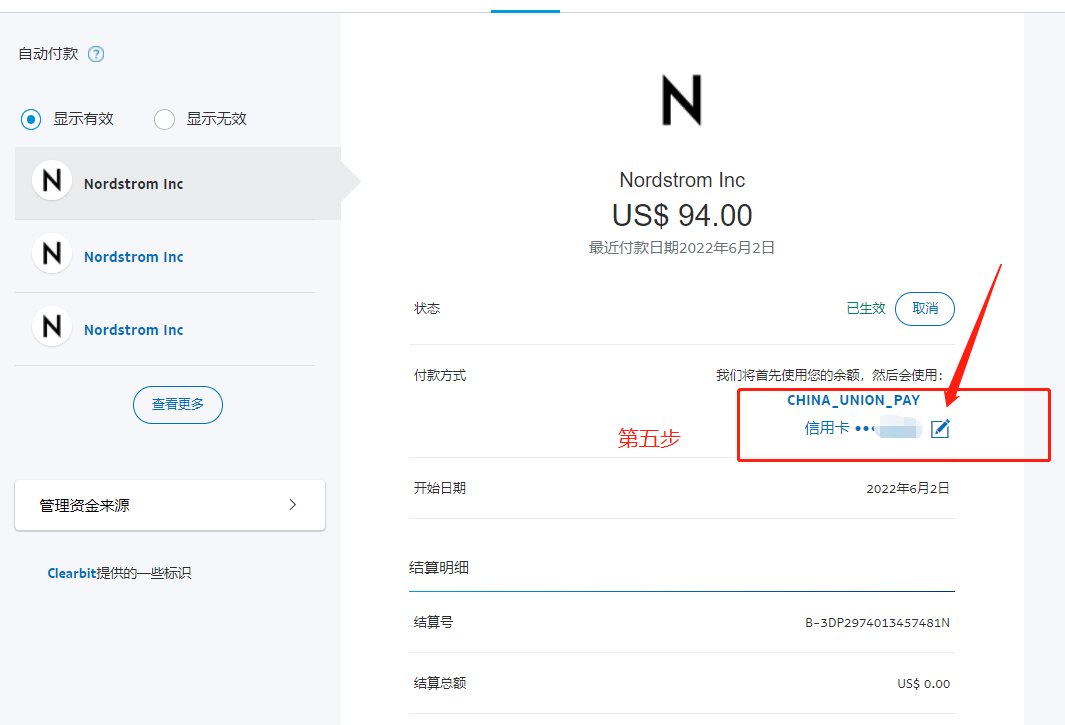Select the second Nordstrom Inc logo icon

51,254
